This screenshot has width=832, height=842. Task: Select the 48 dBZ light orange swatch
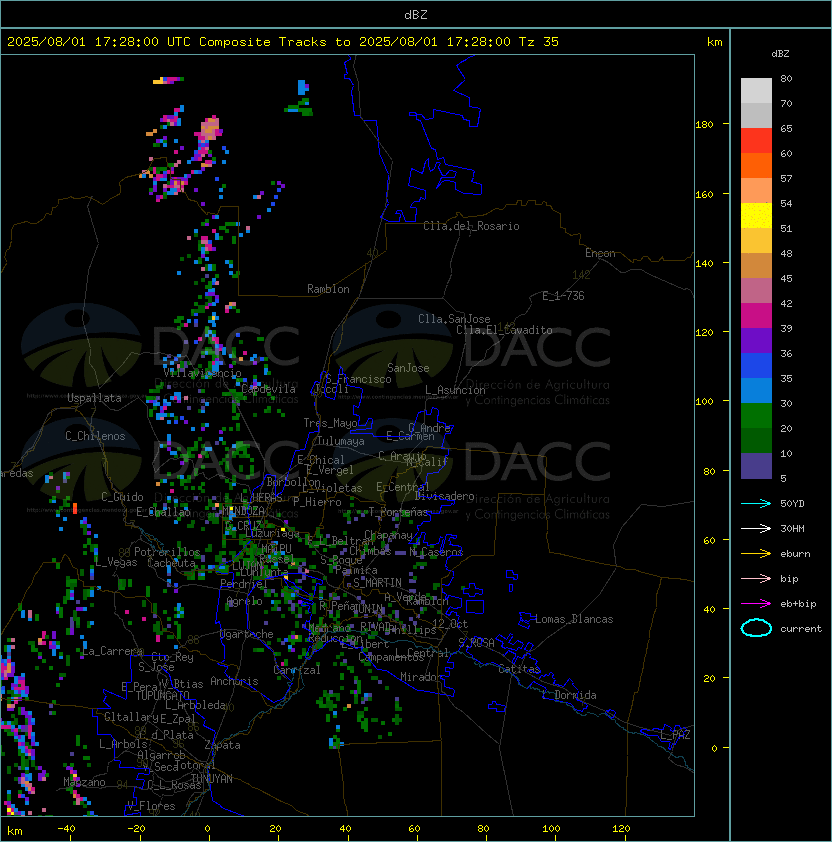pos(756,241)
